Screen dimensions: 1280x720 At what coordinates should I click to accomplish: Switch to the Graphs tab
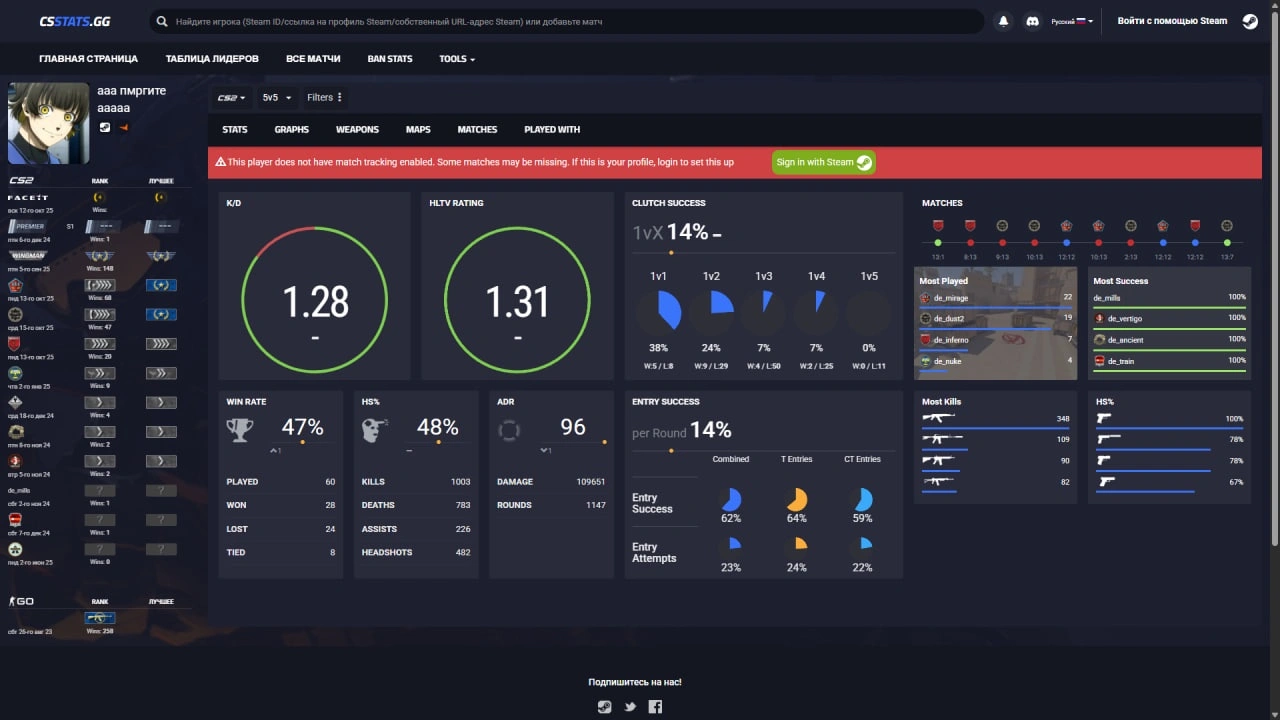point(292,129)
